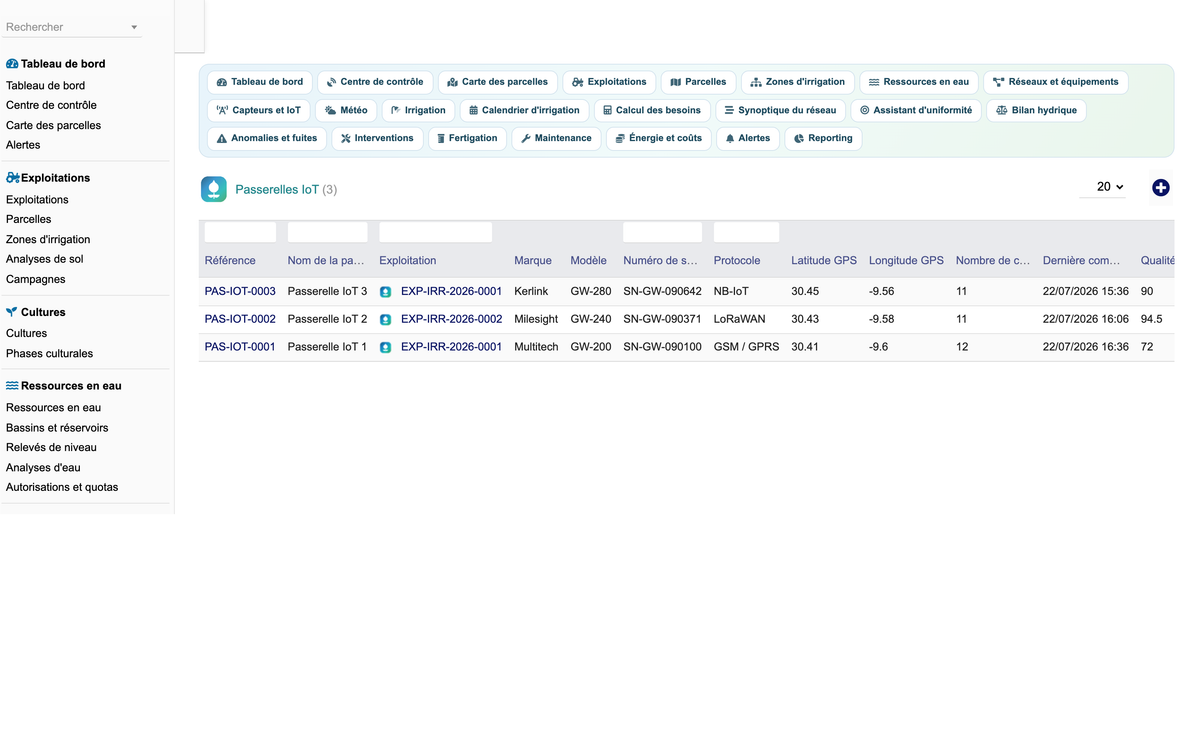Open Centre de contrôle top tab
This screenshot has height=743, width=1200.
pyautogui.click(x=375, y=82)
